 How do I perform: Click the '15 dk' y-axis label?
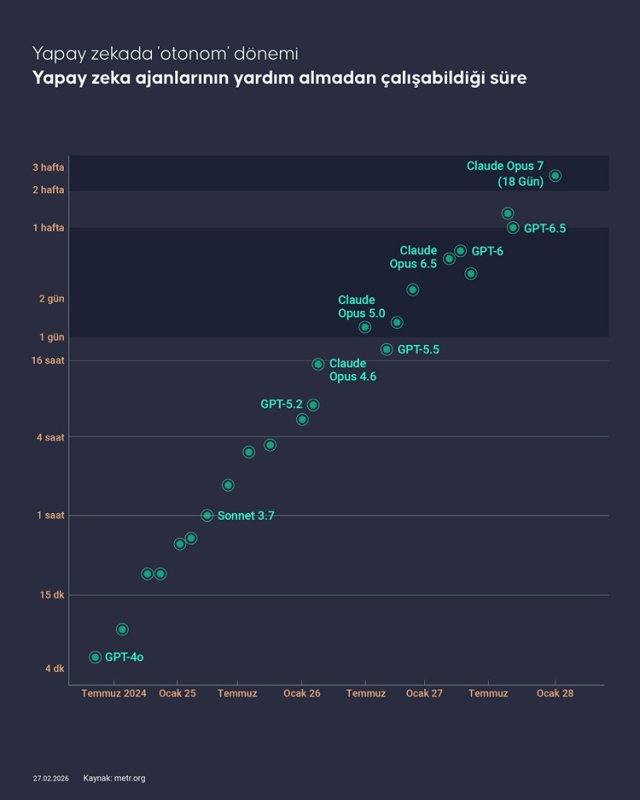click(x=52, y=595)
